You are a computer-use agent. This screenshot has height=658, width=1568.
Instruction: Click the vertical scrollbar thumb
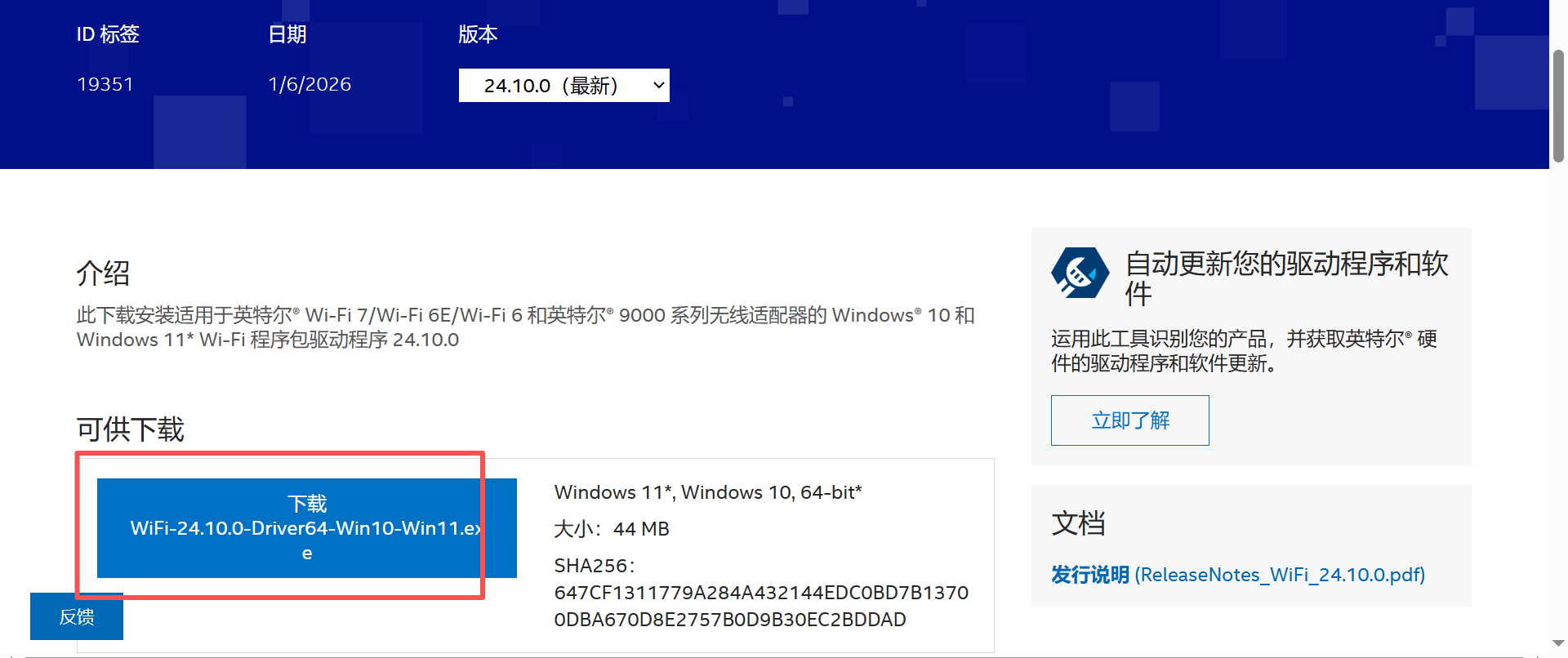[1558, 106]
